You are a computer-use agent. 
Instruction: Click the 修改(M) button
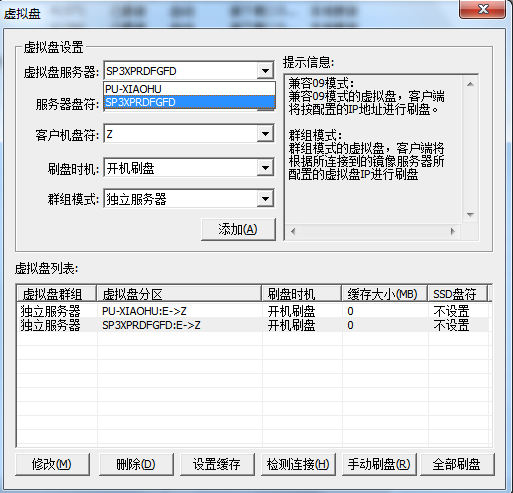[x=52, y=464]
